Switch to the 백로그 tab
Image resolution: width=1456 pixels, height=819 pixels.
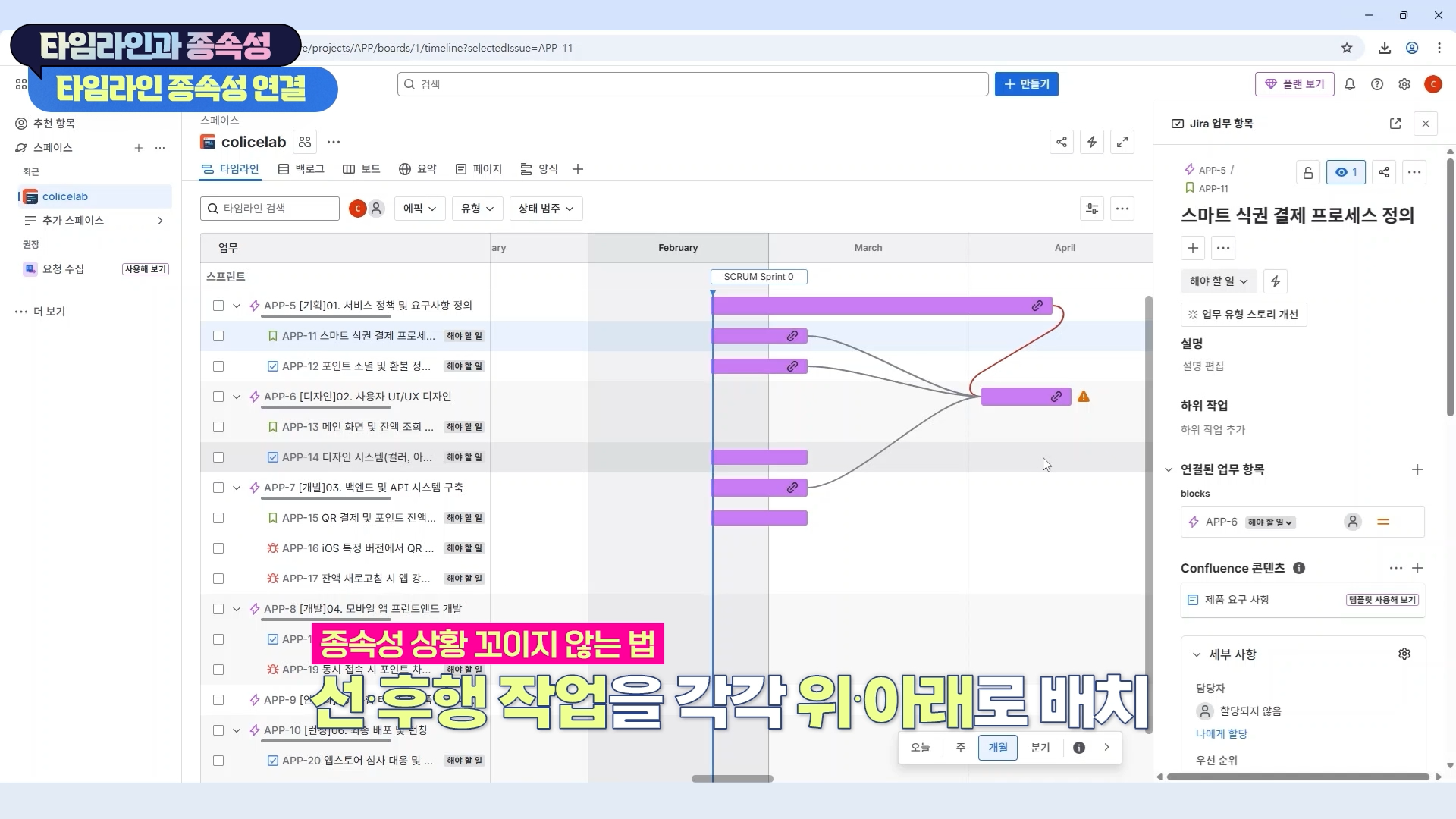click(x=302, y=169)
